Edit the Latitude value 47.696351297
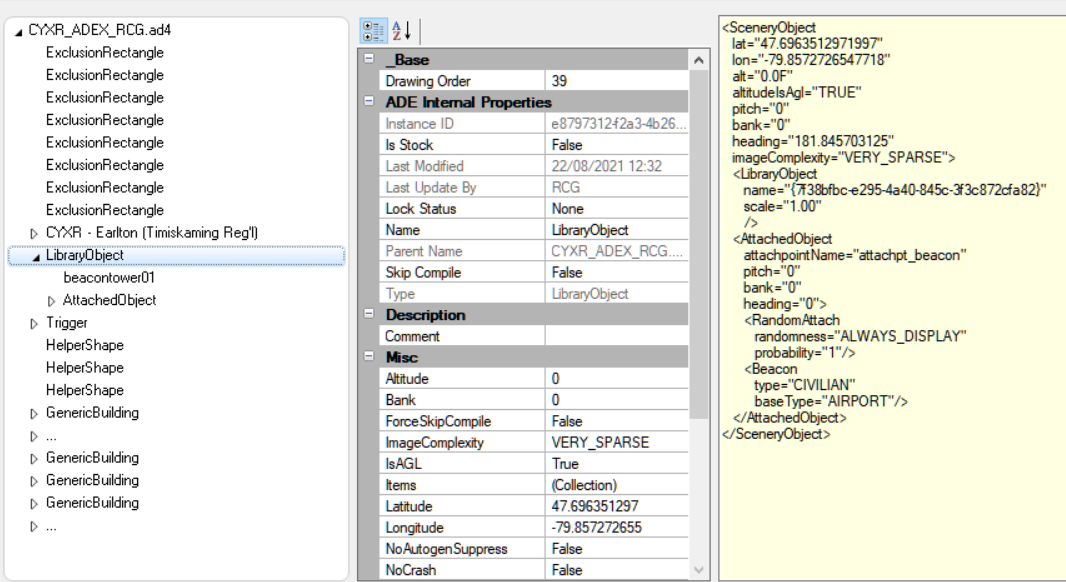 617,507
